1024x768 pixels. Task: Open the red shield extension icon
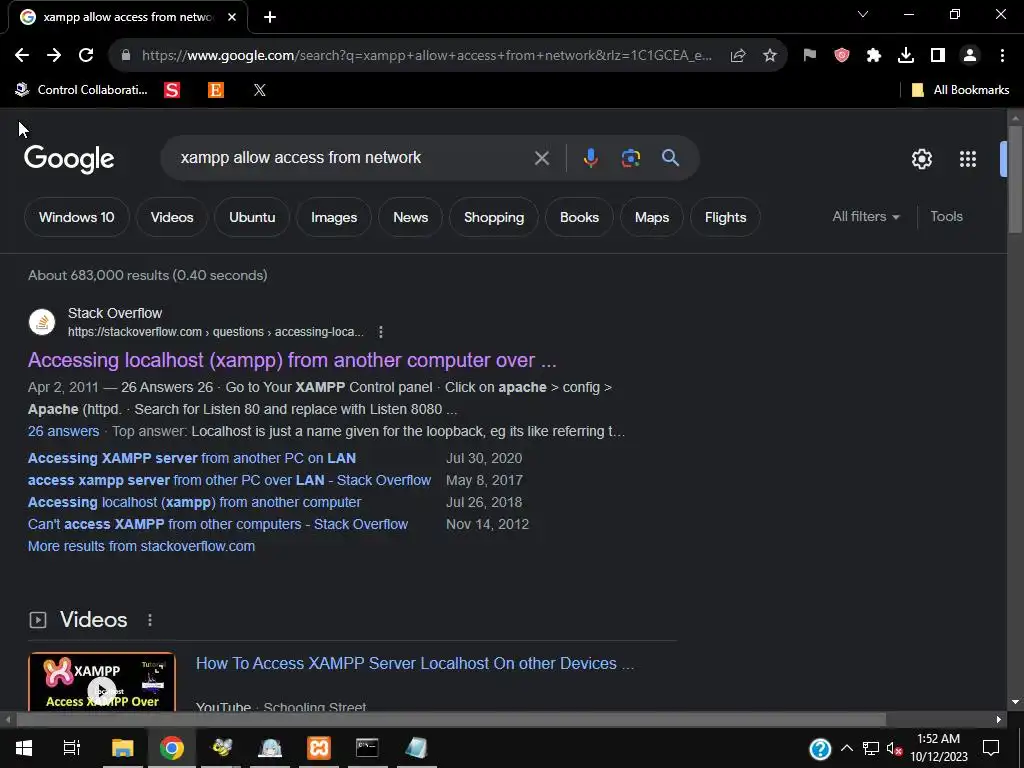coord(842,56)
